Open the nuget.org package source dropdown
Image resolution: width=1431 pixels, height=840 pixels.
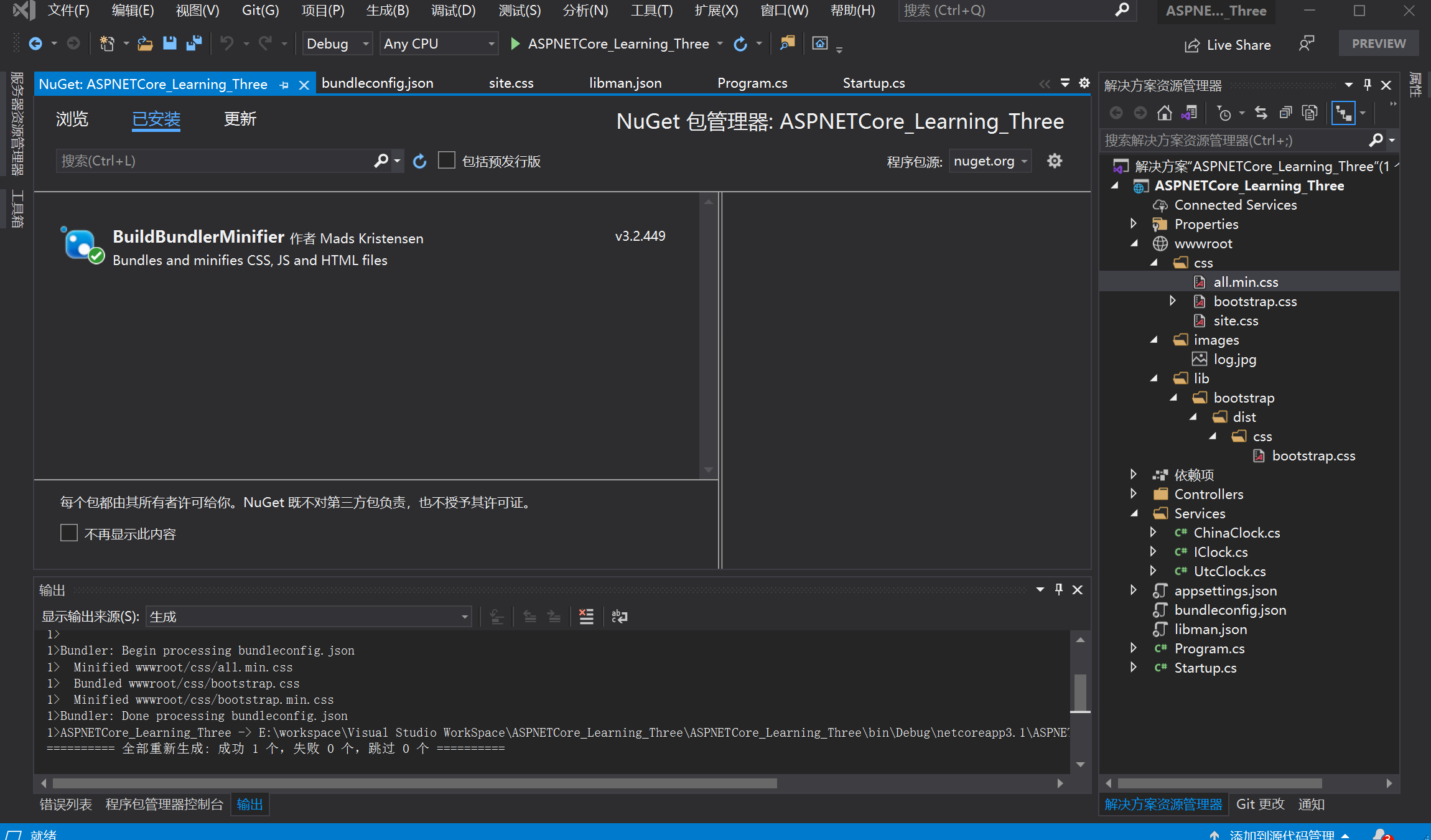990,161
